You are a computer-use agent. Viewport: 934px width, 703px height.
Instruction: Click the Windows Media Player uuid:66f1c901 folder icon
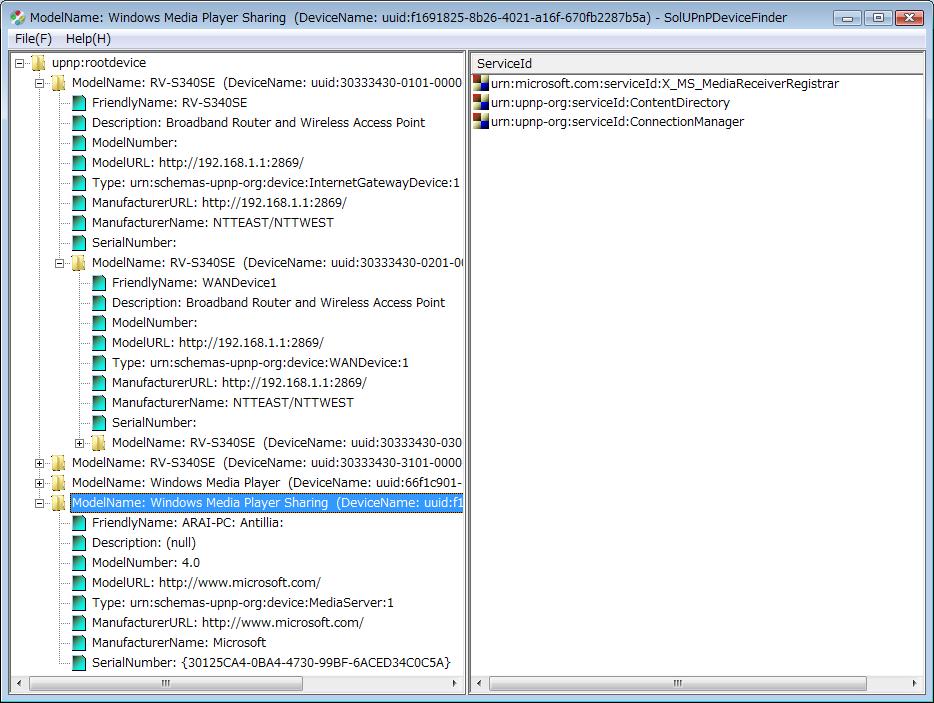(58, 483)
